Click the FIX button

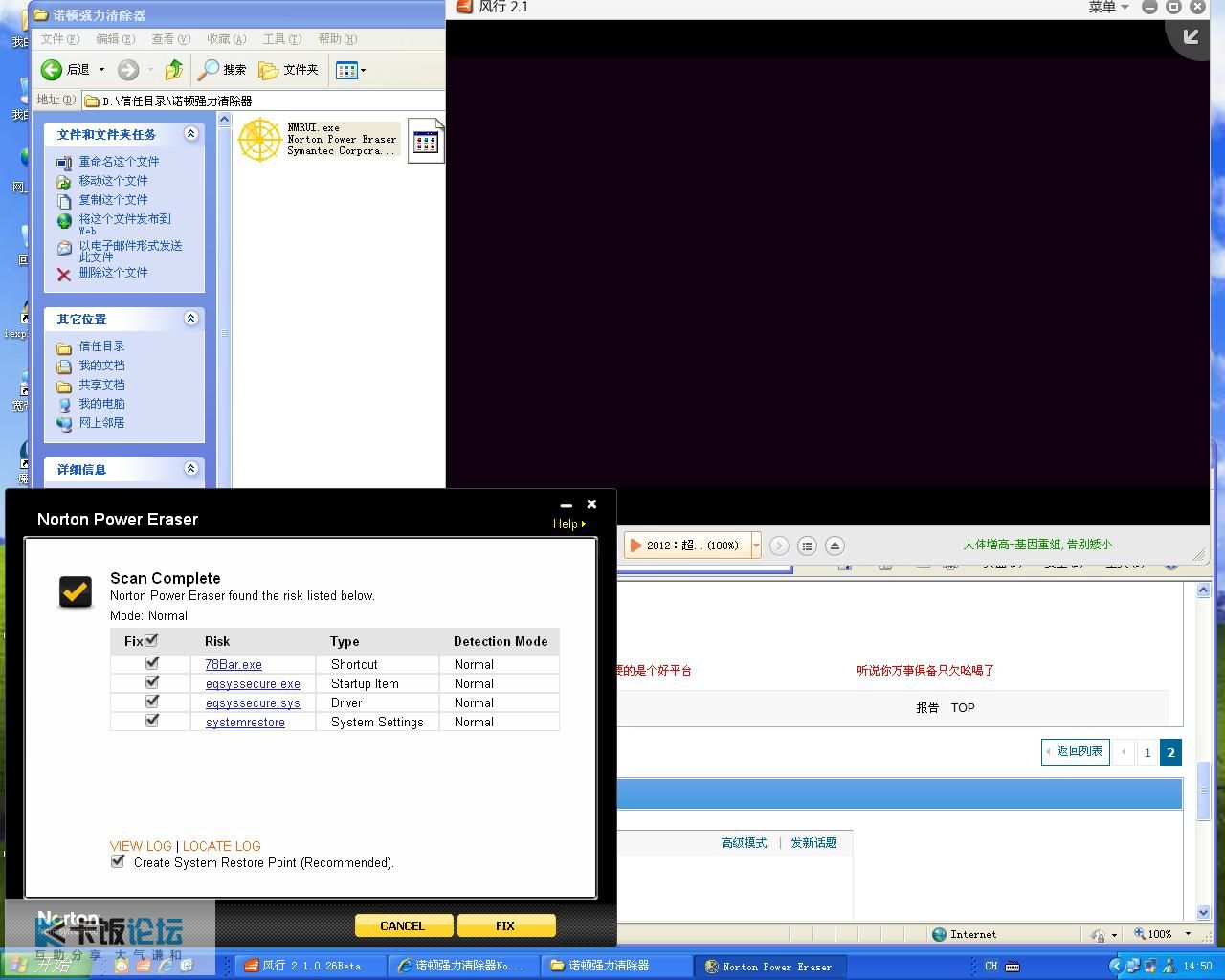(x=506, y=925)
